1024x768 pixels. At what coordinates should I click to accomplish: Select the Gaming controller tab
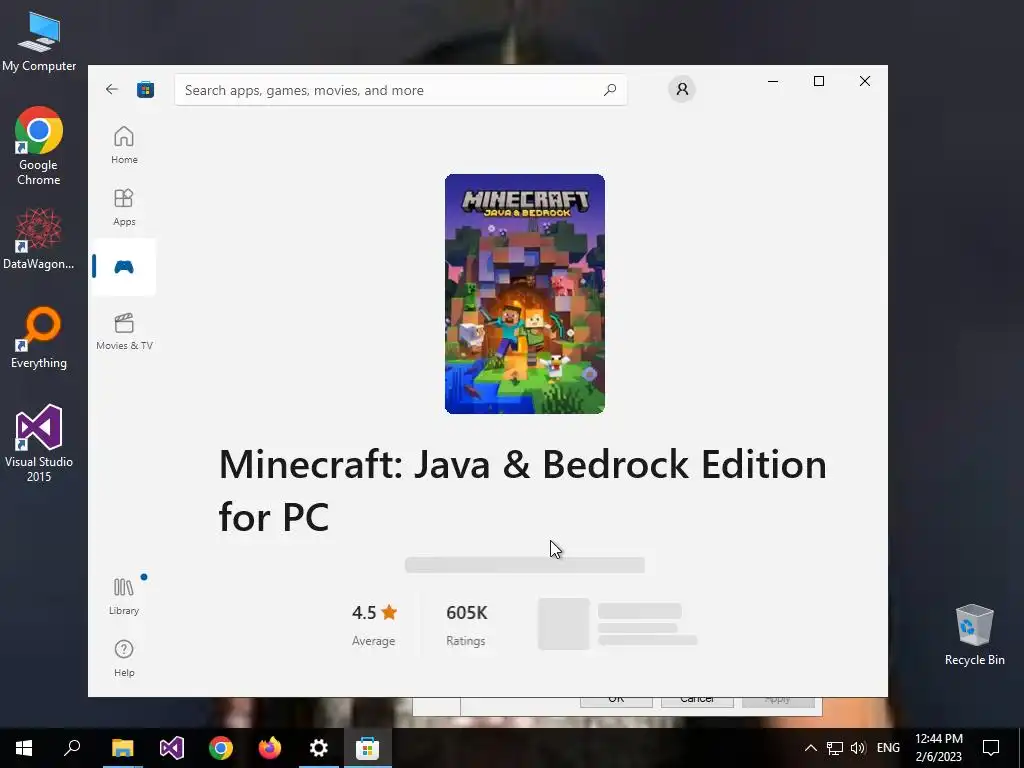124,267
